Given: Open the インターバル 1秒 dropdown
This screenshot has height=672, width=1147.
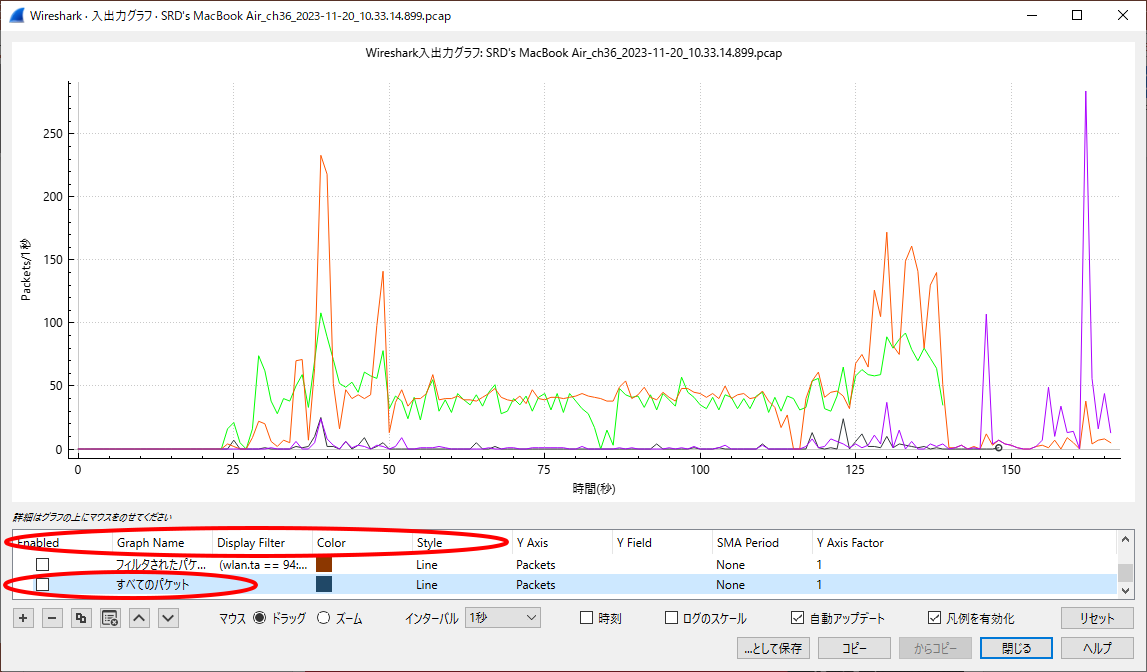Looking at the screenshot, I should click(502, 618).
